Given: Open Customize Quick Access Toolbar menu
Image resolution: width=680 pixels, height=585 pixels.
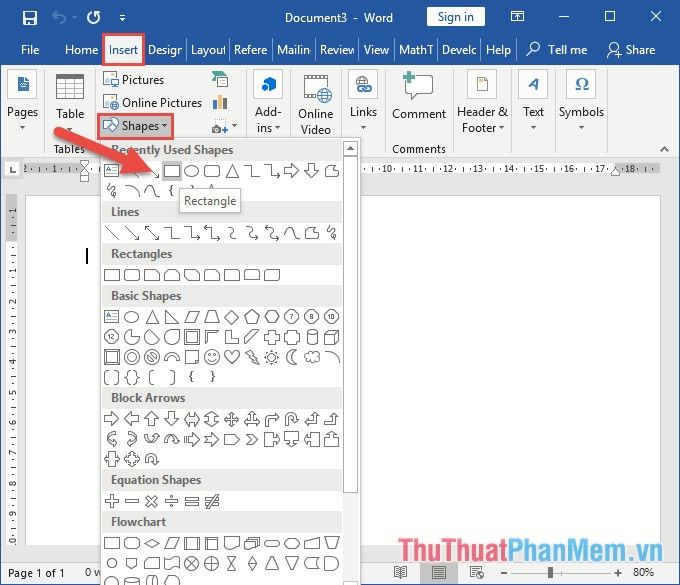Looking at the screenshot, I should click(123, 18).
